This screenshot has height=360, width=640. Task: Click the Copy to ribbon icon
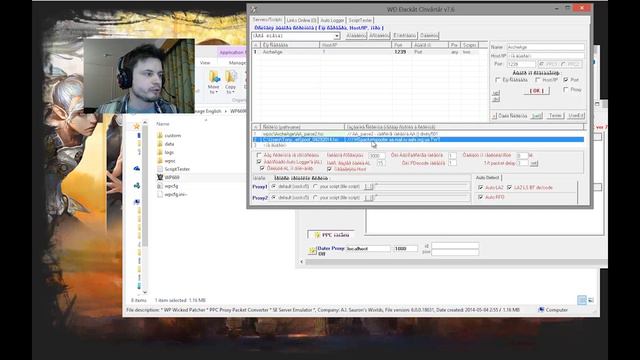pyautogui.click(x=231, y=77)
